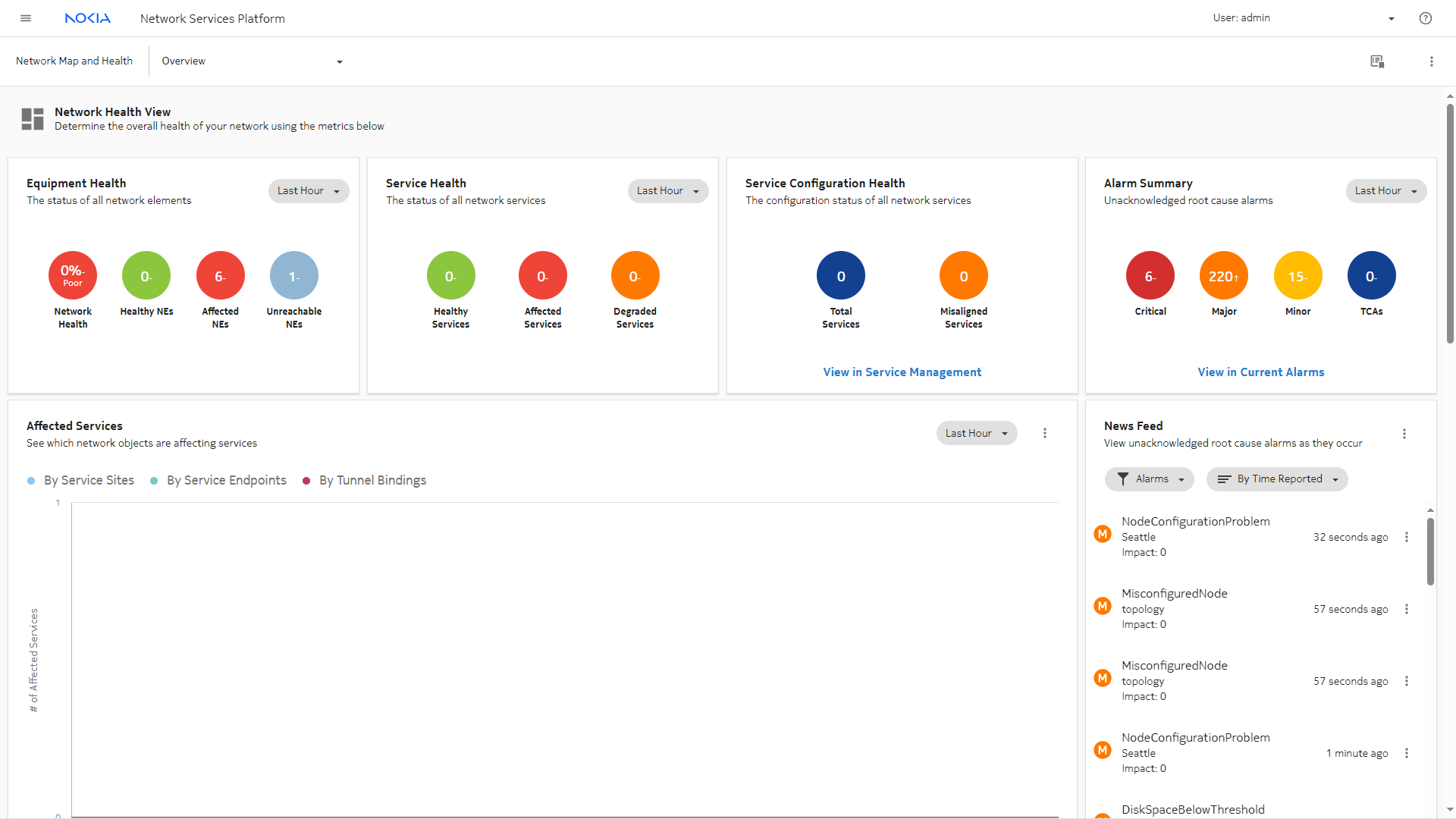Click the Unreachable NEs circle
The width and height of the screenshot is (1456, 819).
[294, 275]
